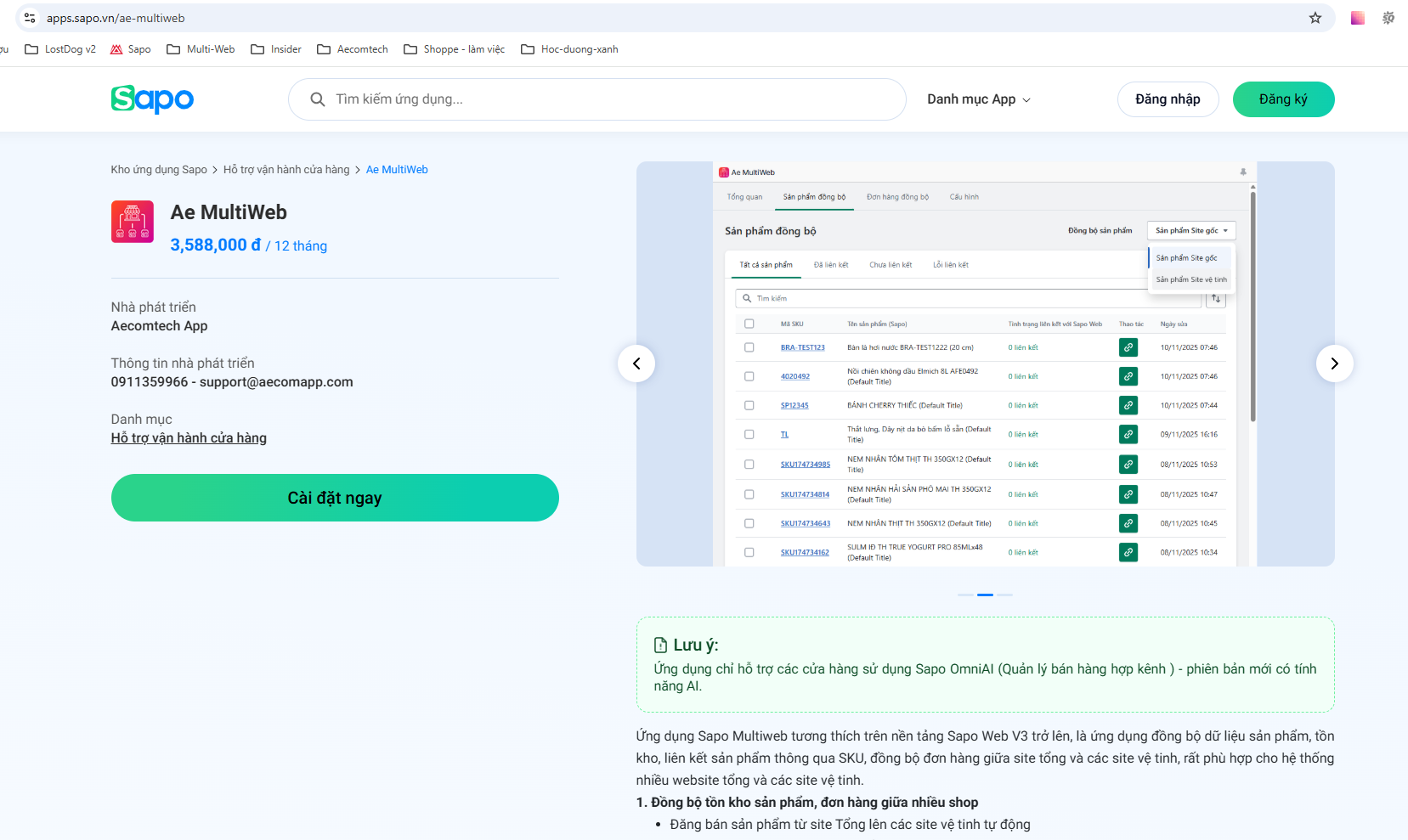Open the Shoppe - làm việc bookmark folder
This screenshot has width=1408, height=840.
click(x=454, y=49)
